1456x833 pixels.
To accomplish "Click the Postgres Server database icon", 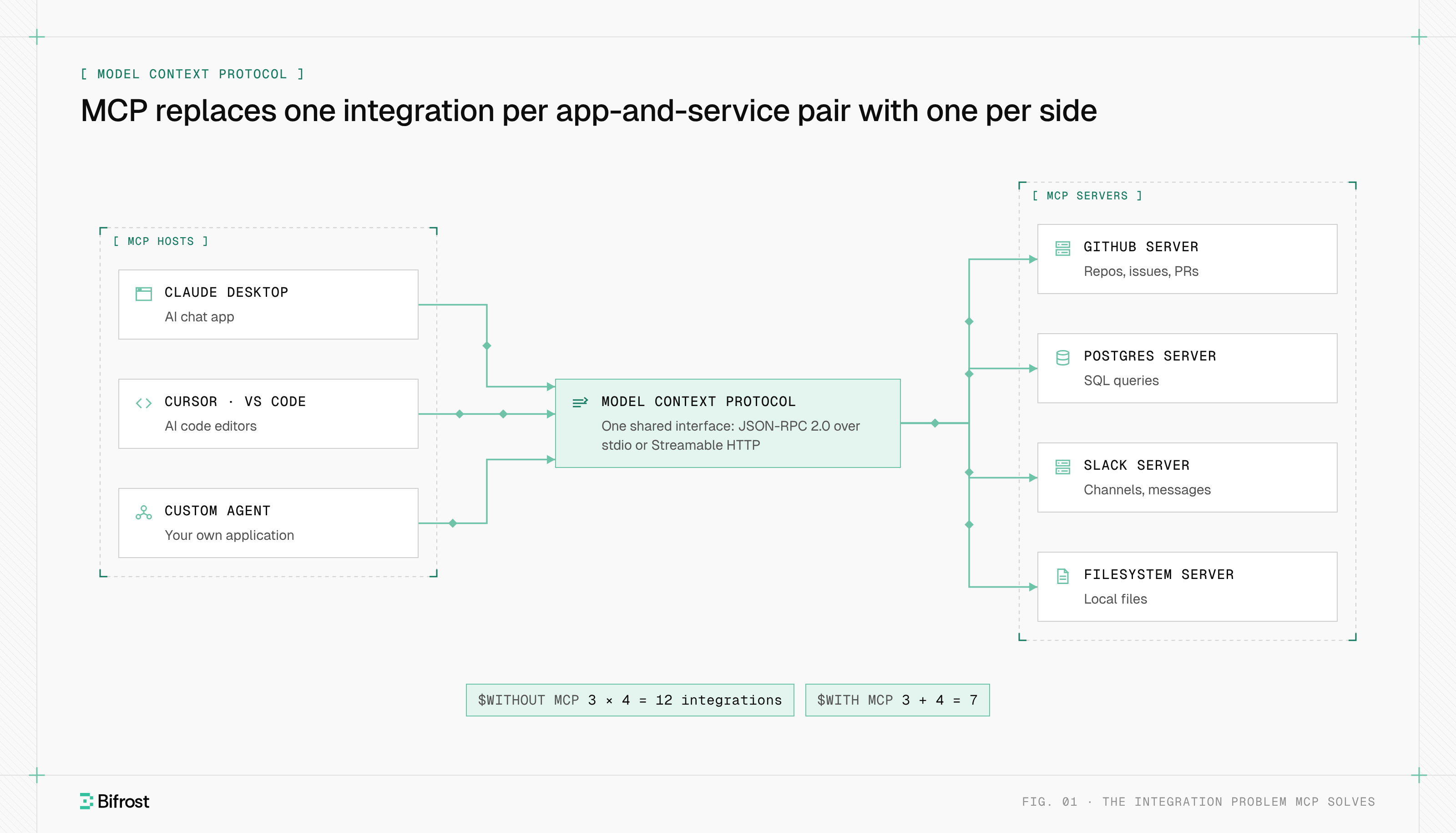I will coord(1062,358).
